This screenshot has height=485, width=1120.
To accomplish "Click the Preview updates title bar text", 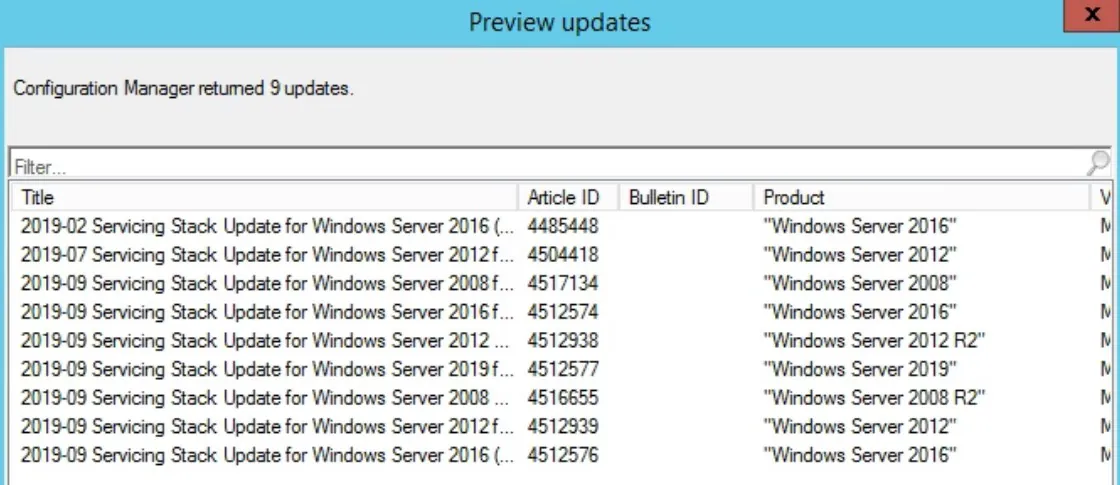I will click(x=559, y=22).
